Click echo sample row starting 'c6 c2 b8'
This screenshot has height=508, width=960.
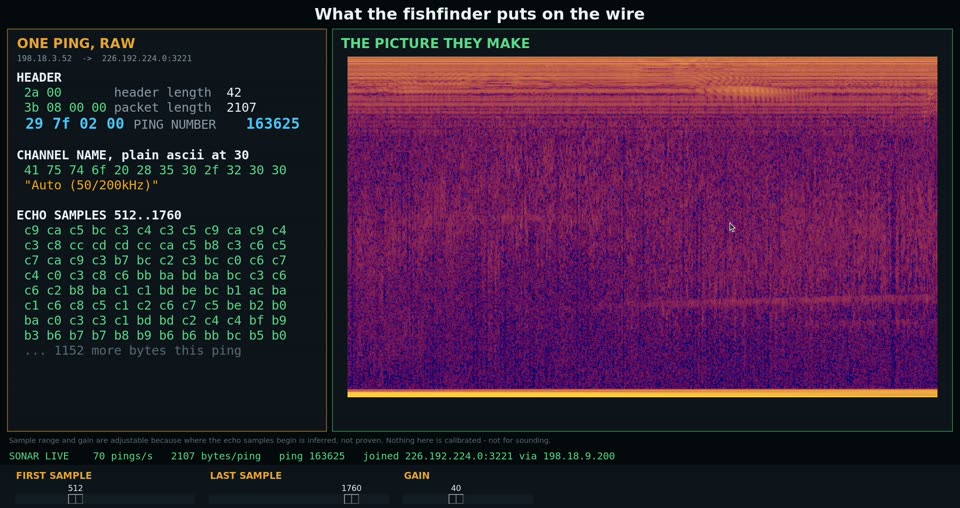[x=155, y=291]
